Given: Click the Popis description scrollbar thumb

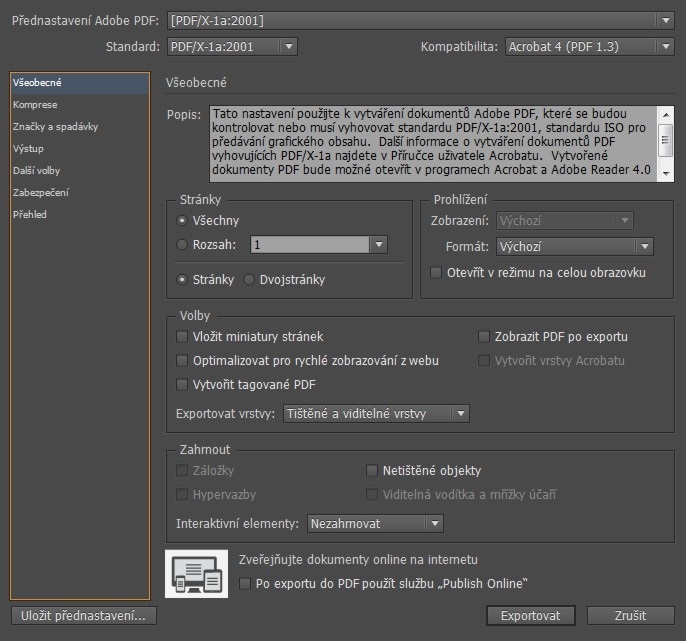Looking at the screenshot, I should point(665,140).
